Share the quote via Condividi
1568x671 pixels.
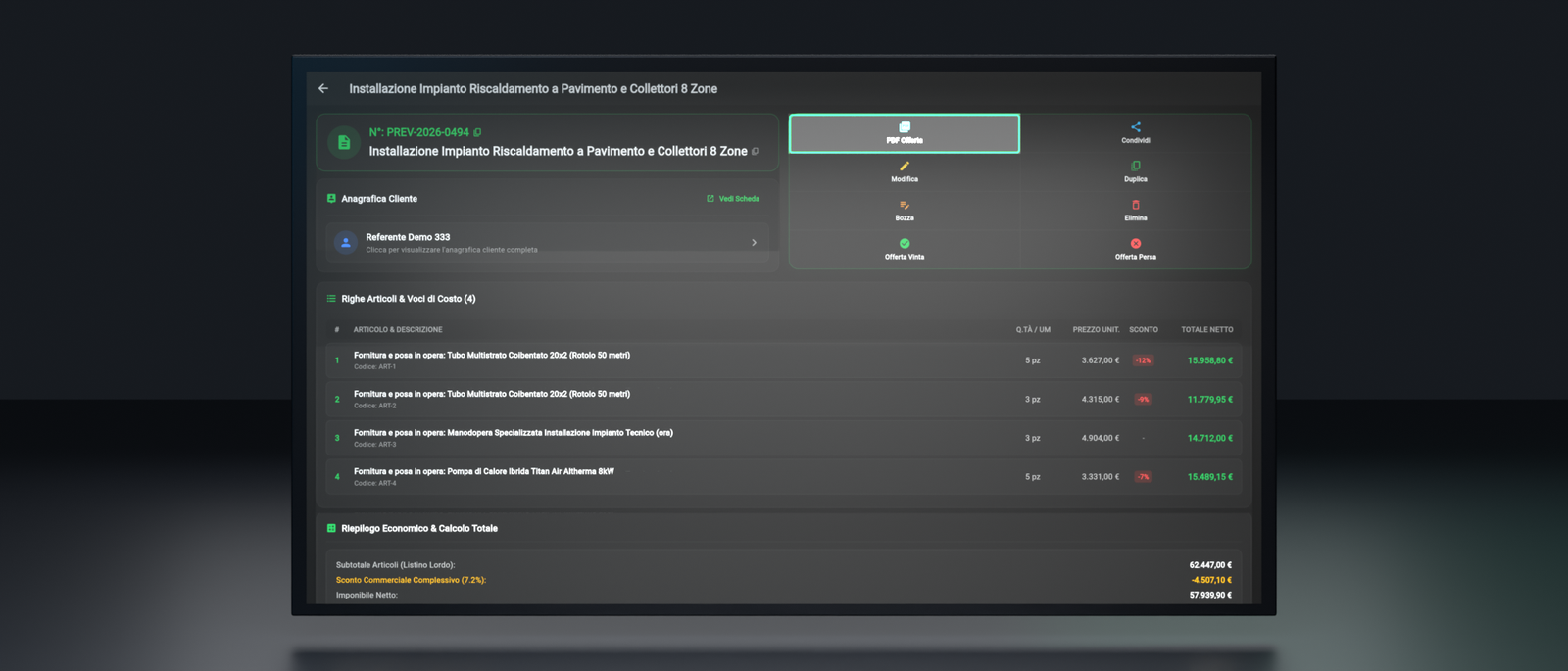click(1136, 133)
